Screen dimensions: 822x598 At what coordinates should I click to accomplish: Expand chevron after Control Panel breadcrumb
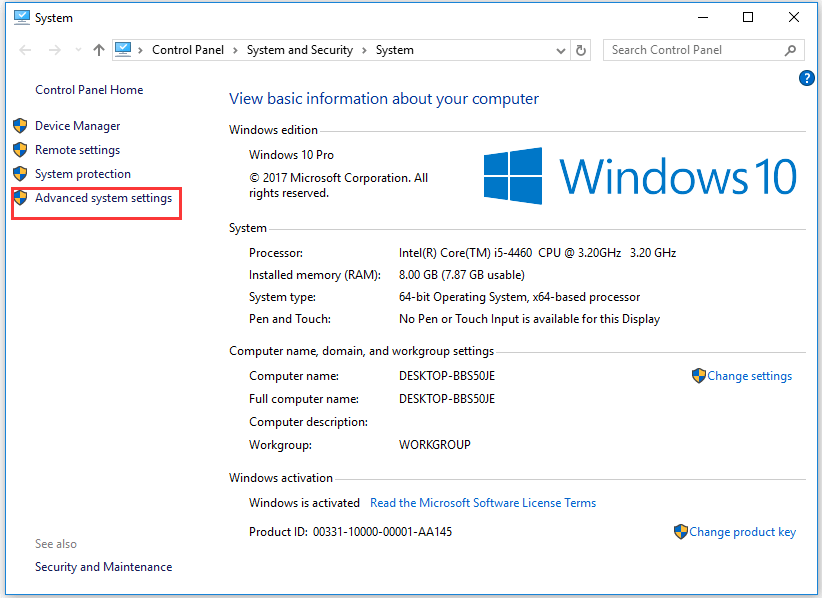click(235, 50)
